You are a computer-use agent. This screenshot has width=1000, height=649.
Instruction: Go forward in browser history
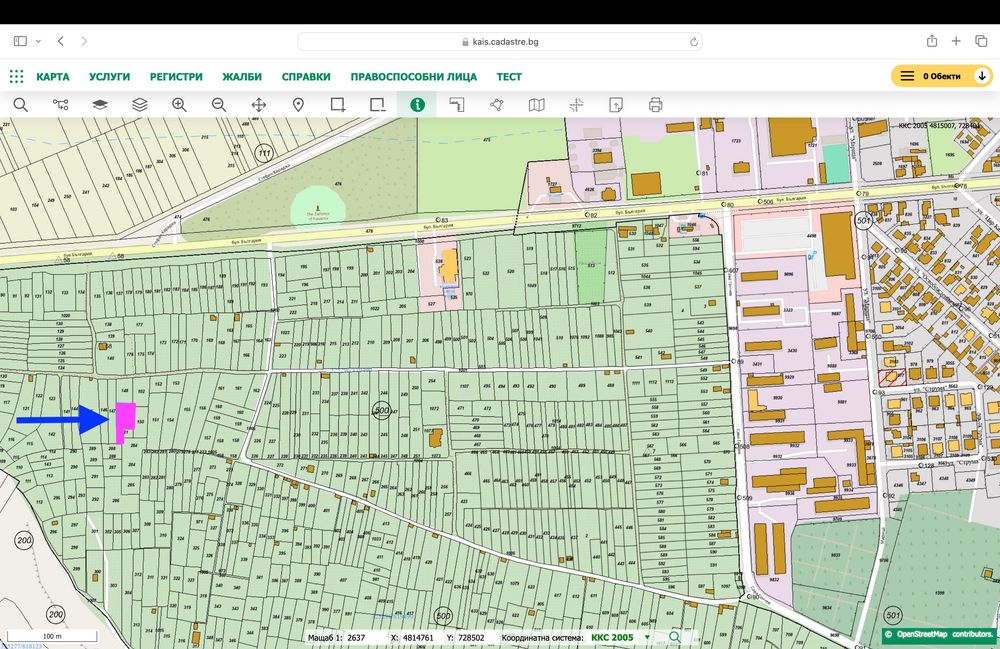[x=84, y=41]
